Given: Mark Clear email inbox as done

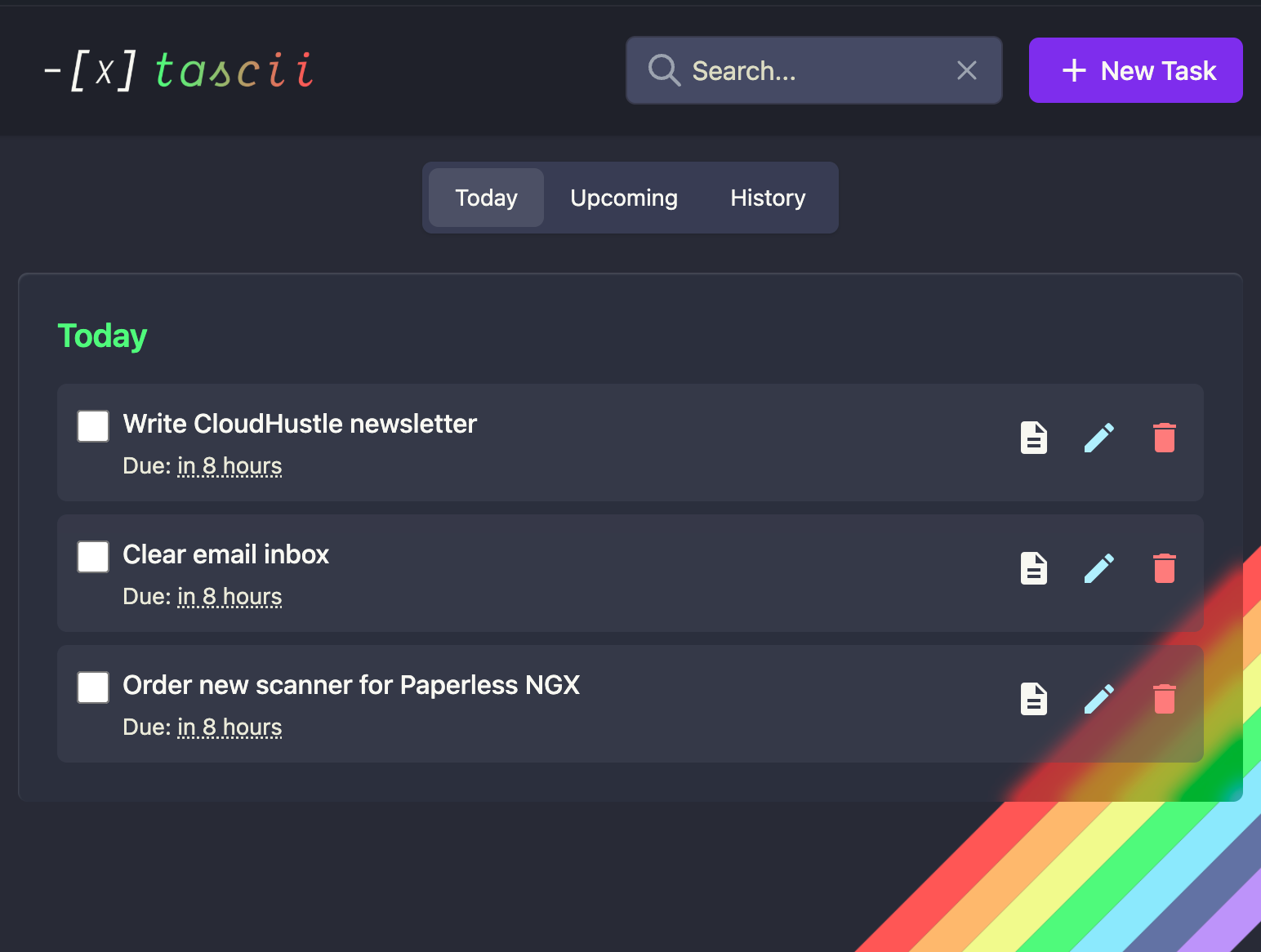Looking at the screenshot, I should (93, 557).
